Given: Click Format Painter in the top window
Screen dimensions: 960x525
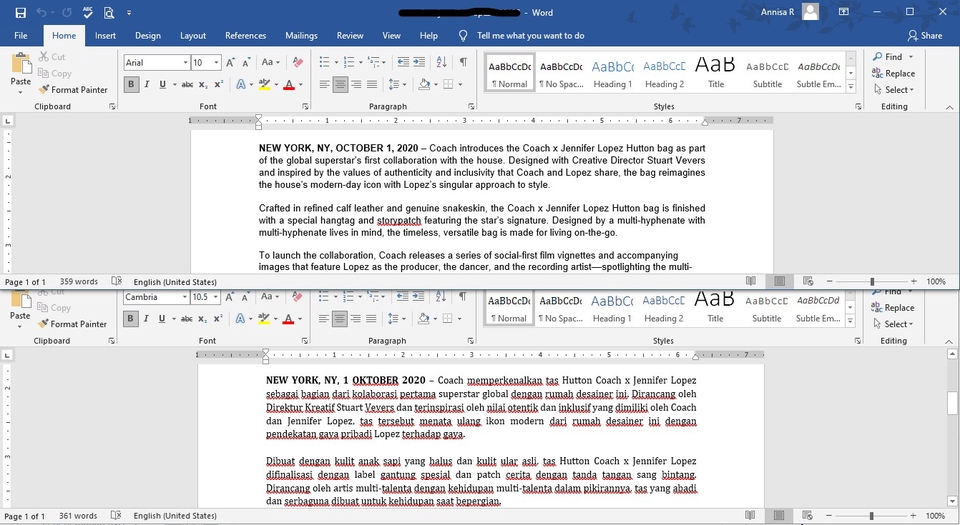Looking at the screenshot, I should tap(73, 90).
